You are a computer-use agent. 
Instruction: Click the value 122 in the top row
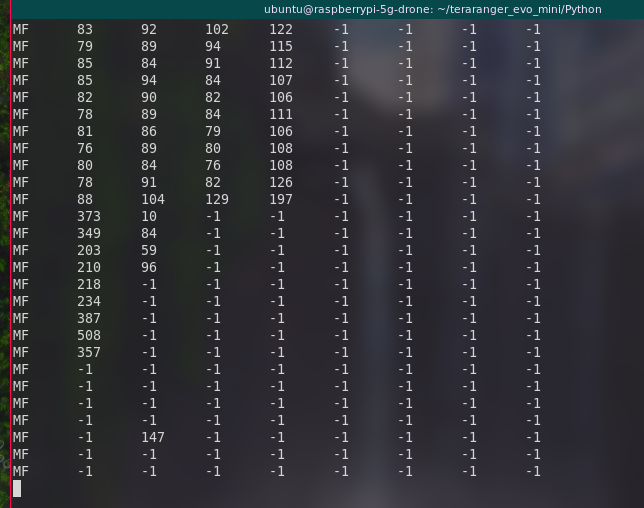click(x=281, y=29)
